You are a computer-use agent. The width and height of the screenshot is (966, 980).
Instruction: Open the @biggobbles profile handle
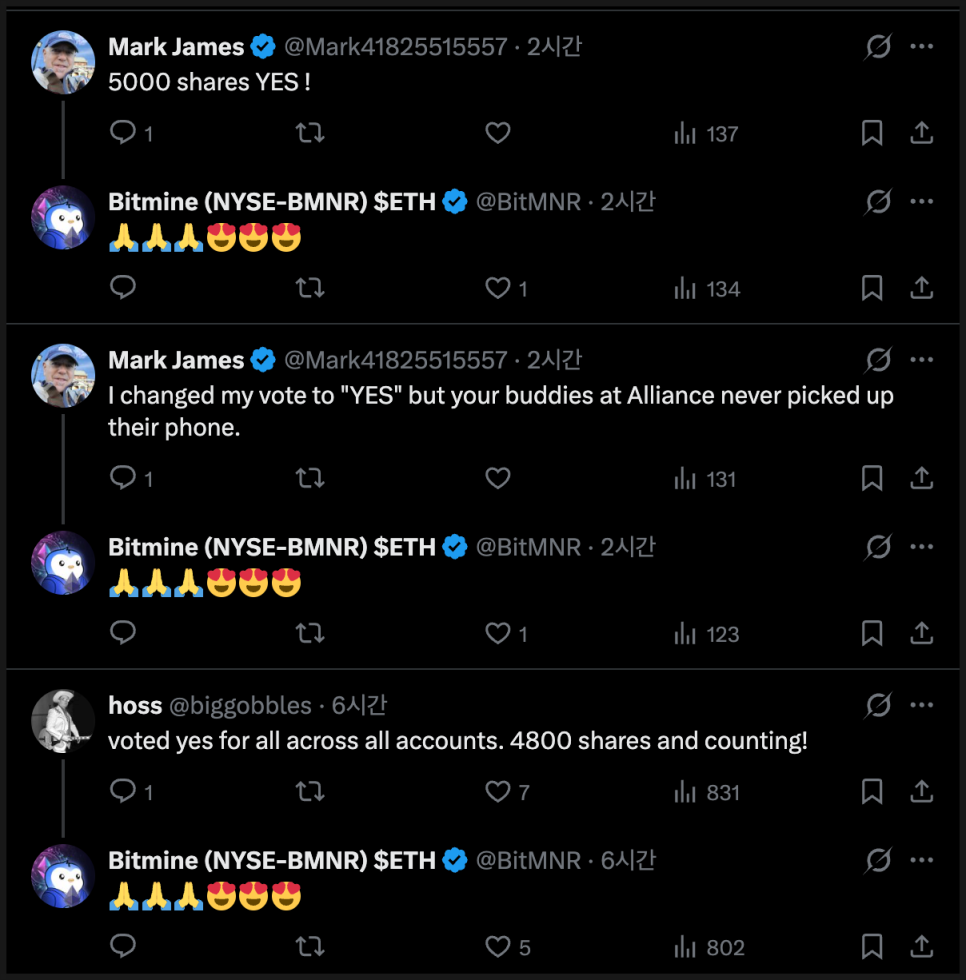240,706
